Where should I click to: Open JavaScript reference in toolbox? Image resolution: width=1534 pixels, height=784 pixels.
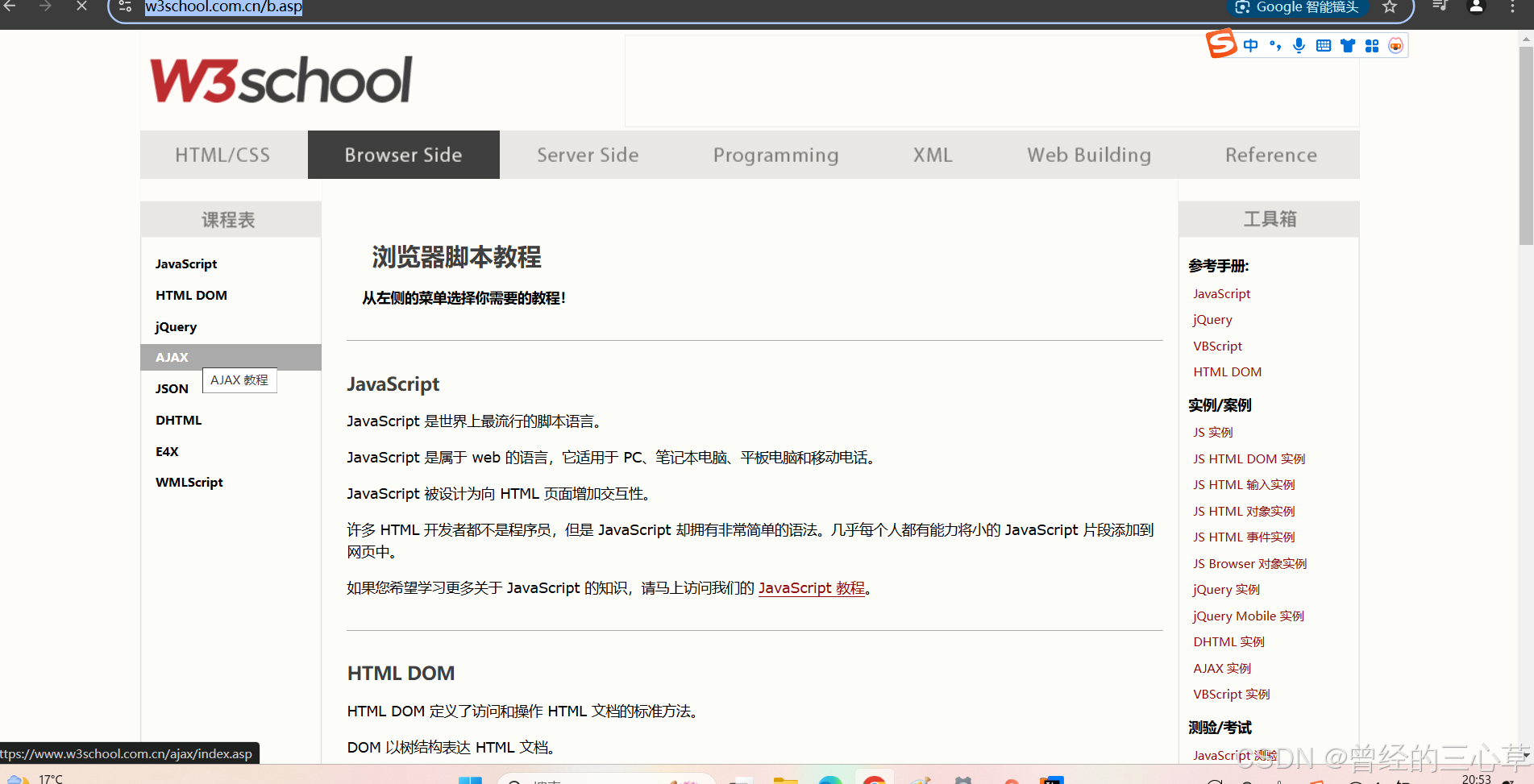pos(1221,294)
